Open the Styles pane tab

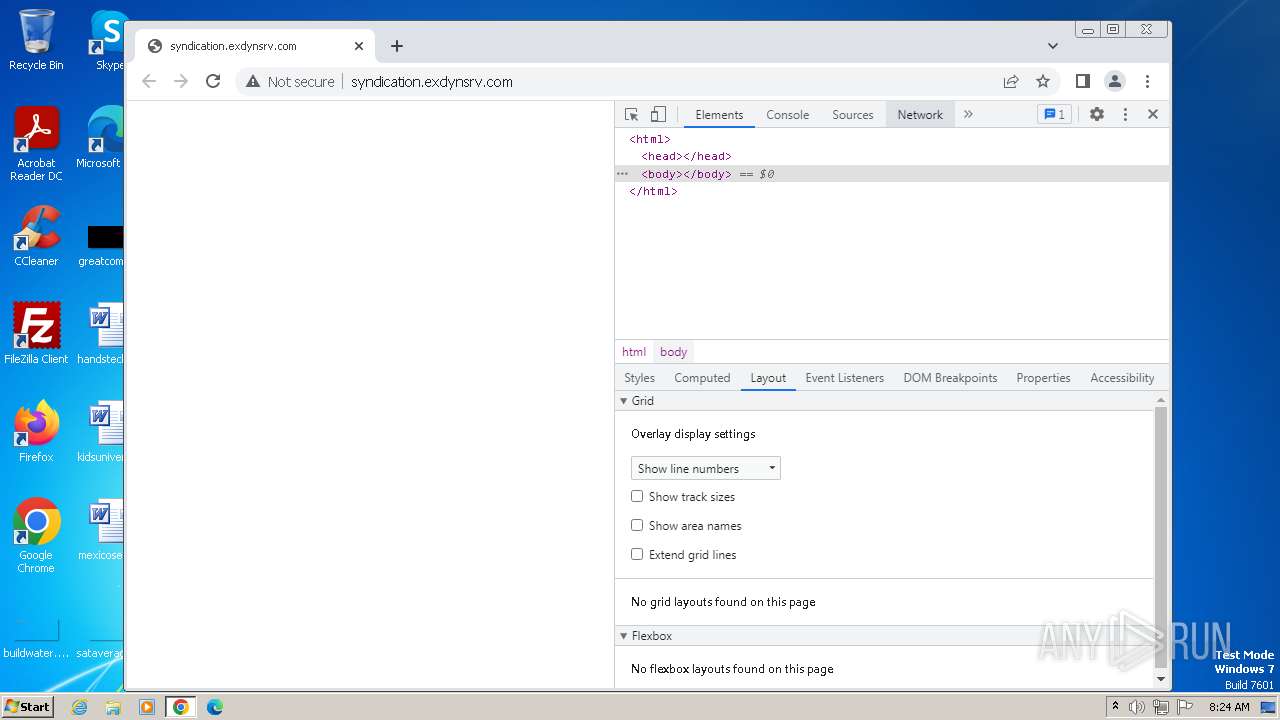[639, 378]
